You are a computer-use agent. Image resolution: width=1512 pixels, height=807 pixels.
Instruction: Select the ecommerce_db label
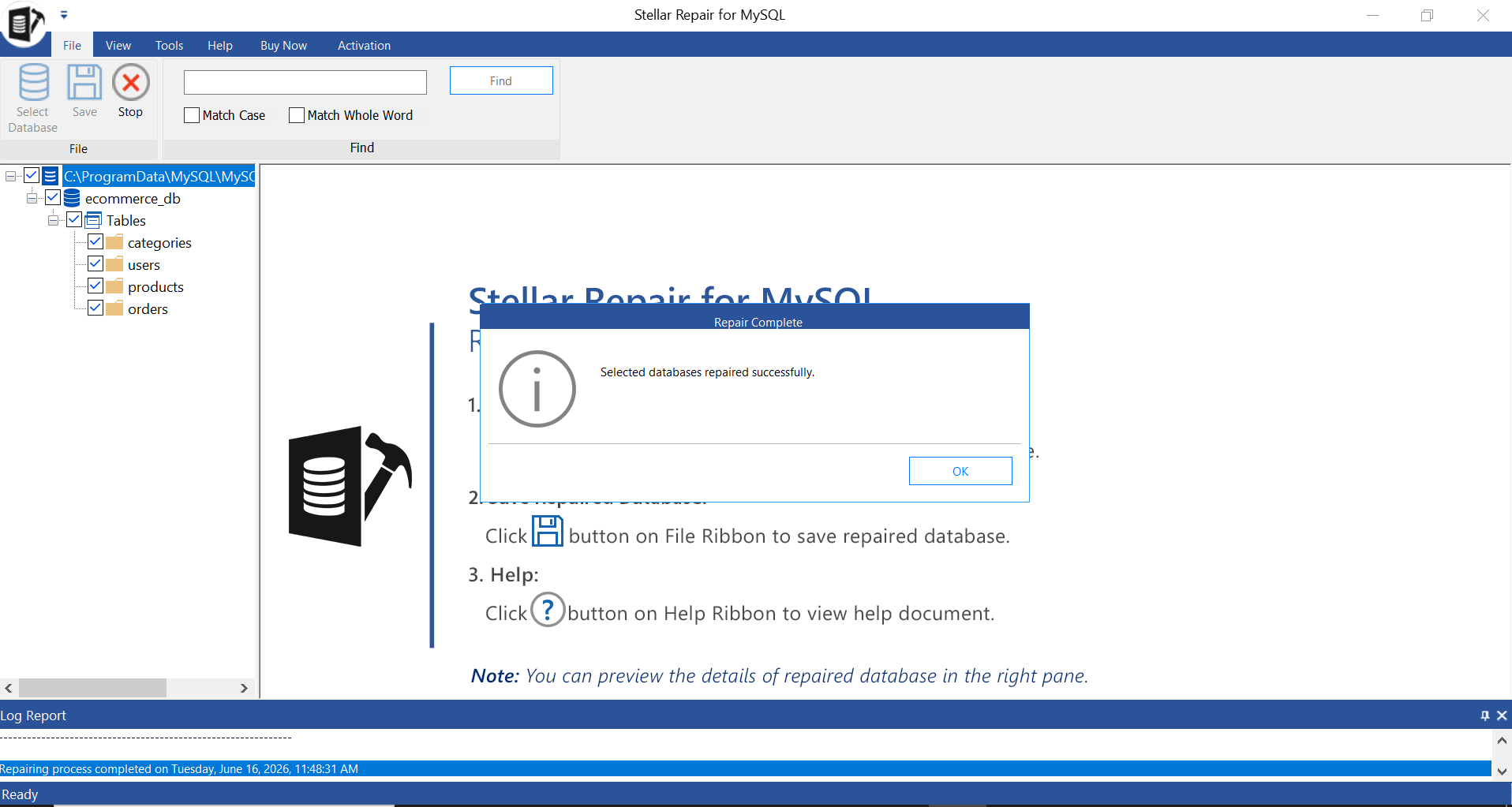(133, 199)
